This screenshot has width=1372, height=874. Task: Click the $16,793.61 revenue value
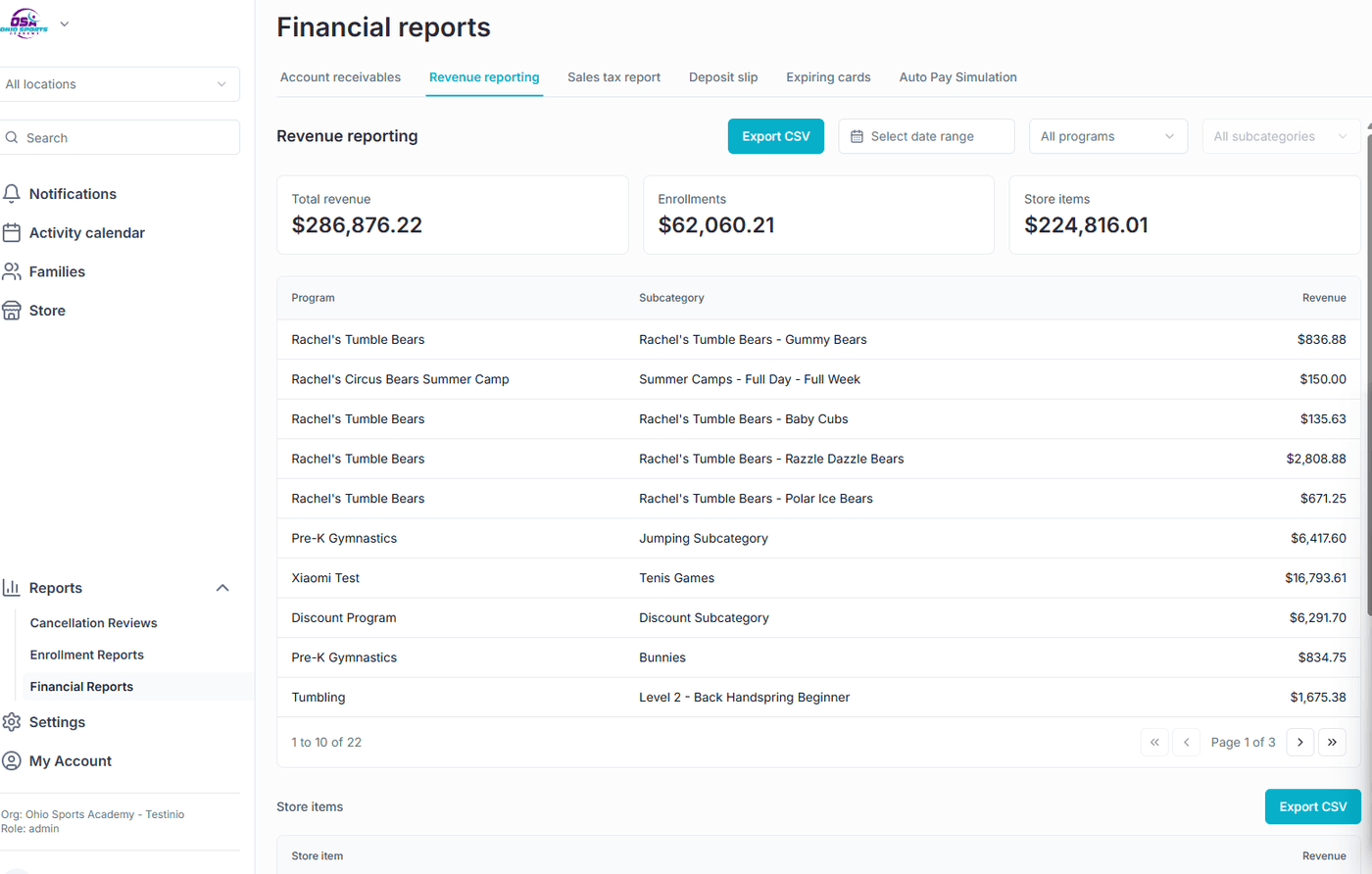(1315, 578)
